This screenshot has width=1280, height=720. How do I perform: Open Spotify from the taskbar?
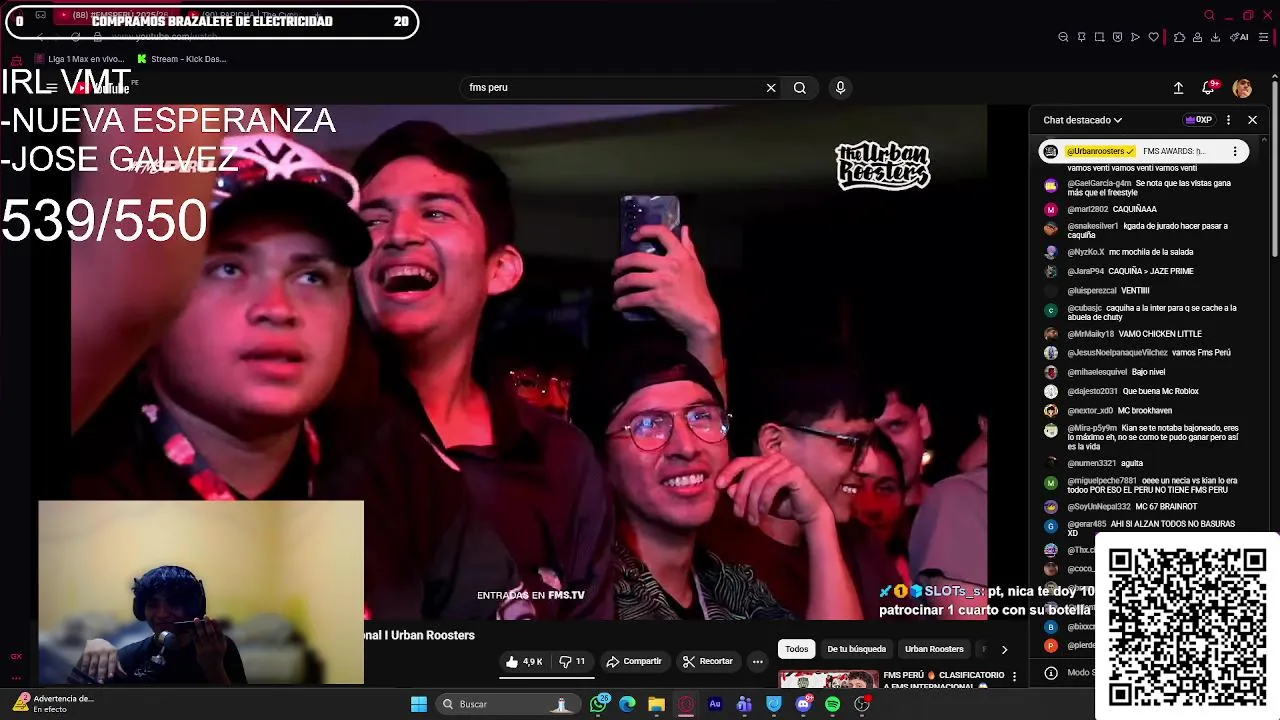point(832,704)
